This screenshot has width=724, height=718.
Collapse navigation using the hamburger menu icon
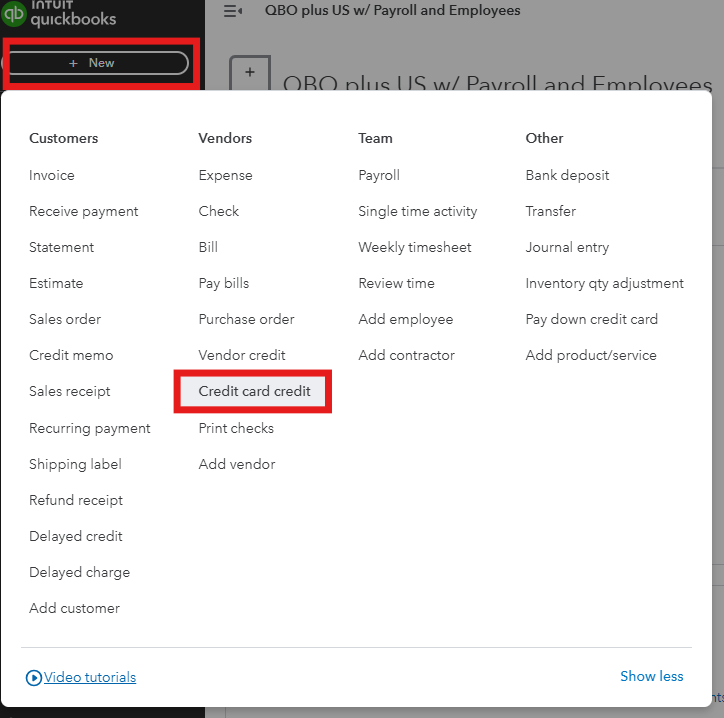(233, 11)
